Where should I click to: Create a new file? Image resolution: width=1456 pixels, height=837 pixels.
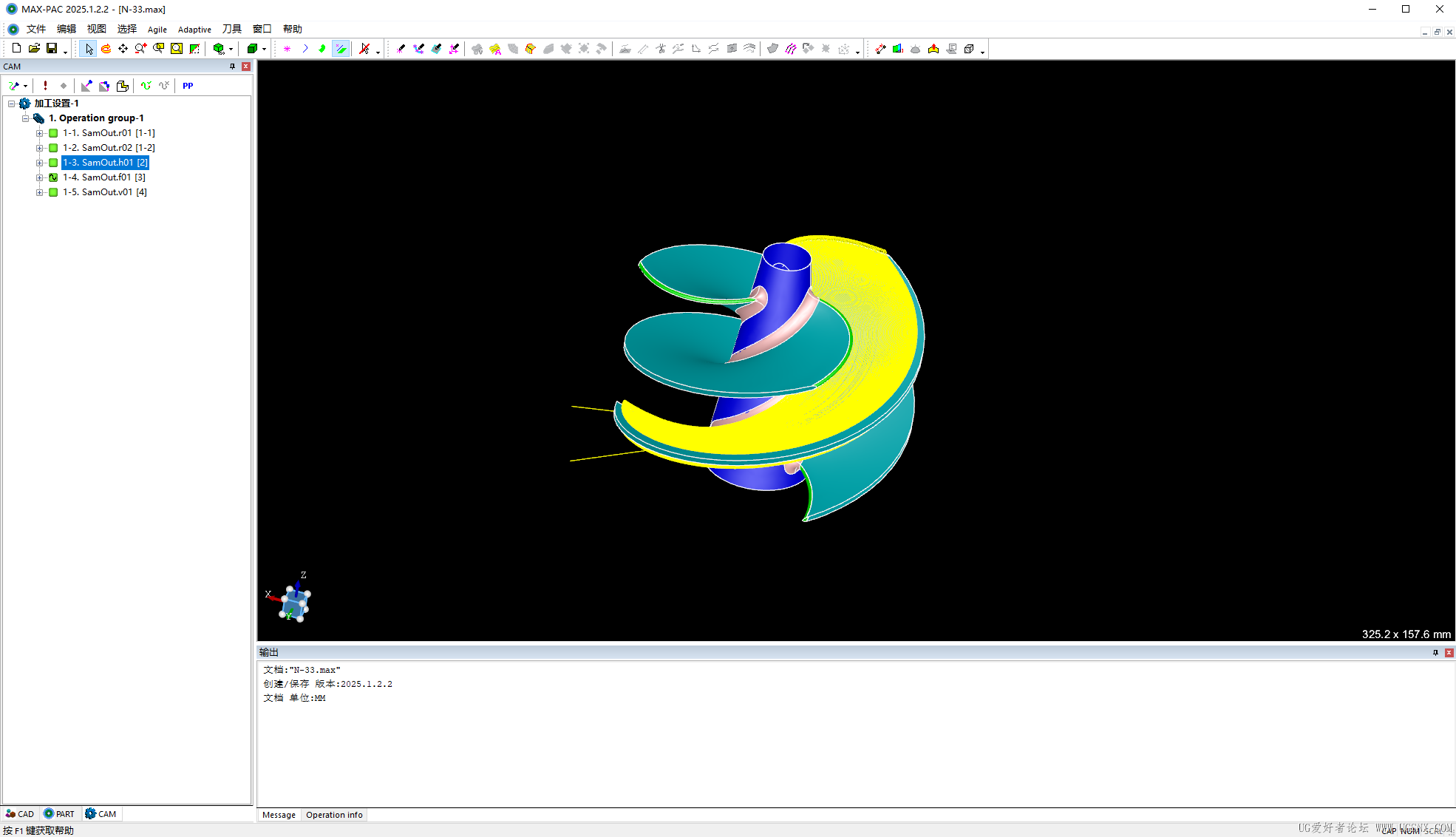16,49
